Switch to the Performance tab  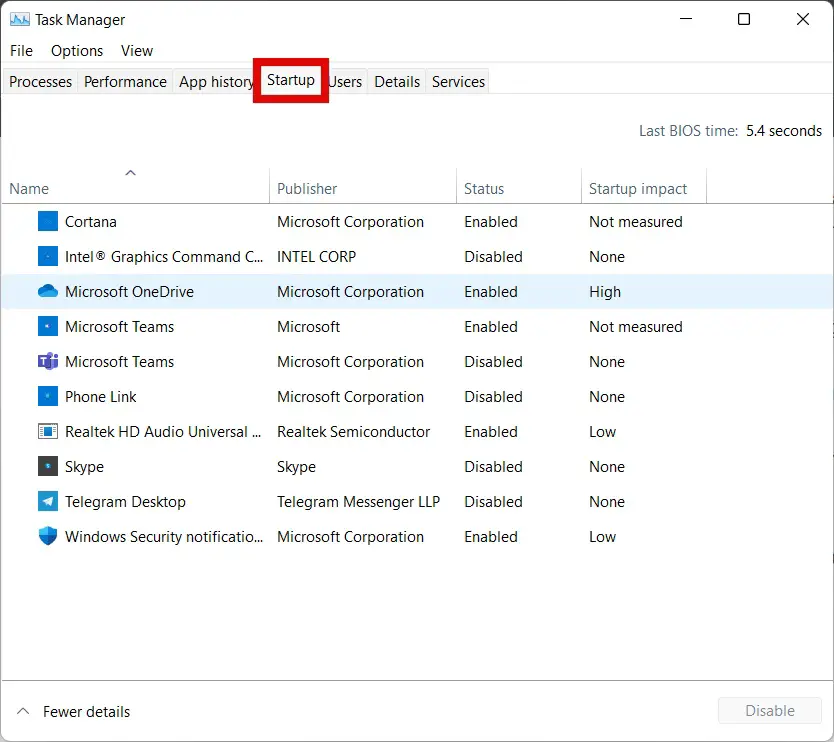click(125, 81)
